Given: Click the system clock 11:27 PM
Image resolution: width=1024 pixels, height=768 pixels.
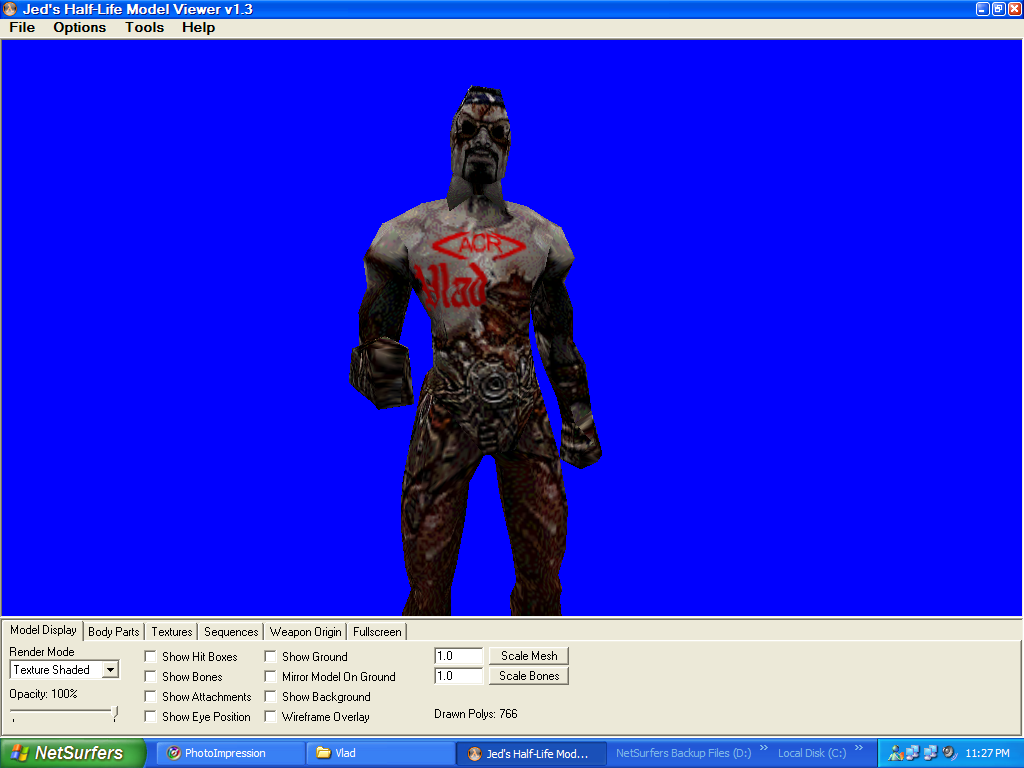Looking at the screenshot, I should 987,753.
